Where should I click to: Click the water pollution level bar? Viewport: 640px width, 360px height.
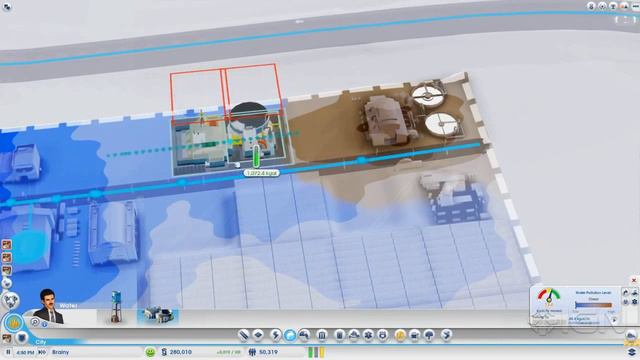(x=593, y=305)
